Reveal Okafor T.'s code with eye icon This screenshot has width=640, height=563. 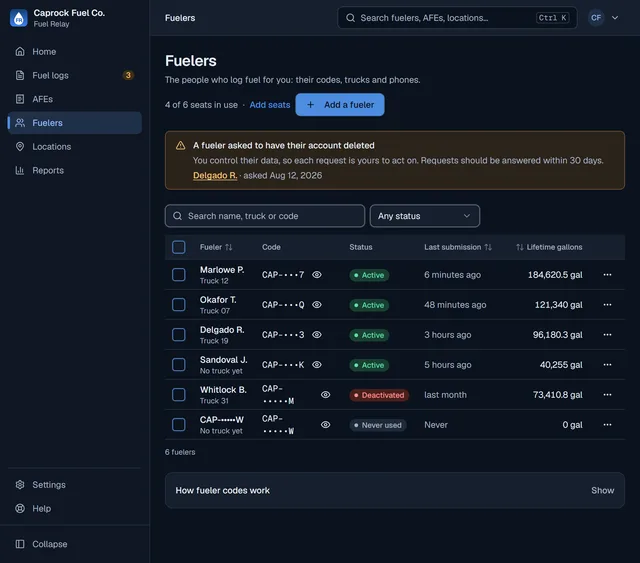pos(317,305)
